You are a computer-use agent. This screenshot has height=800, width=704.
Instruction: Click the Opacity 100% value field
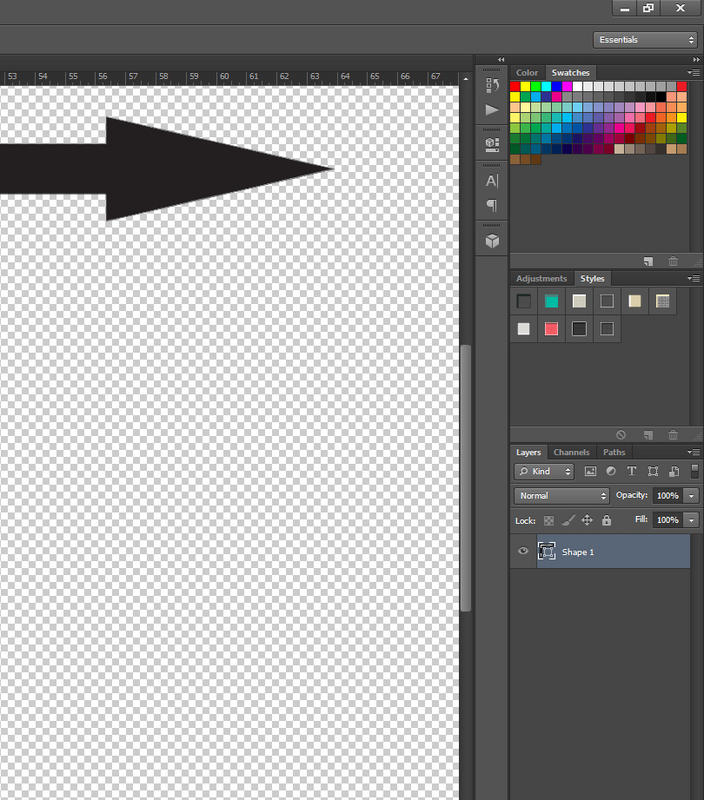668,496
